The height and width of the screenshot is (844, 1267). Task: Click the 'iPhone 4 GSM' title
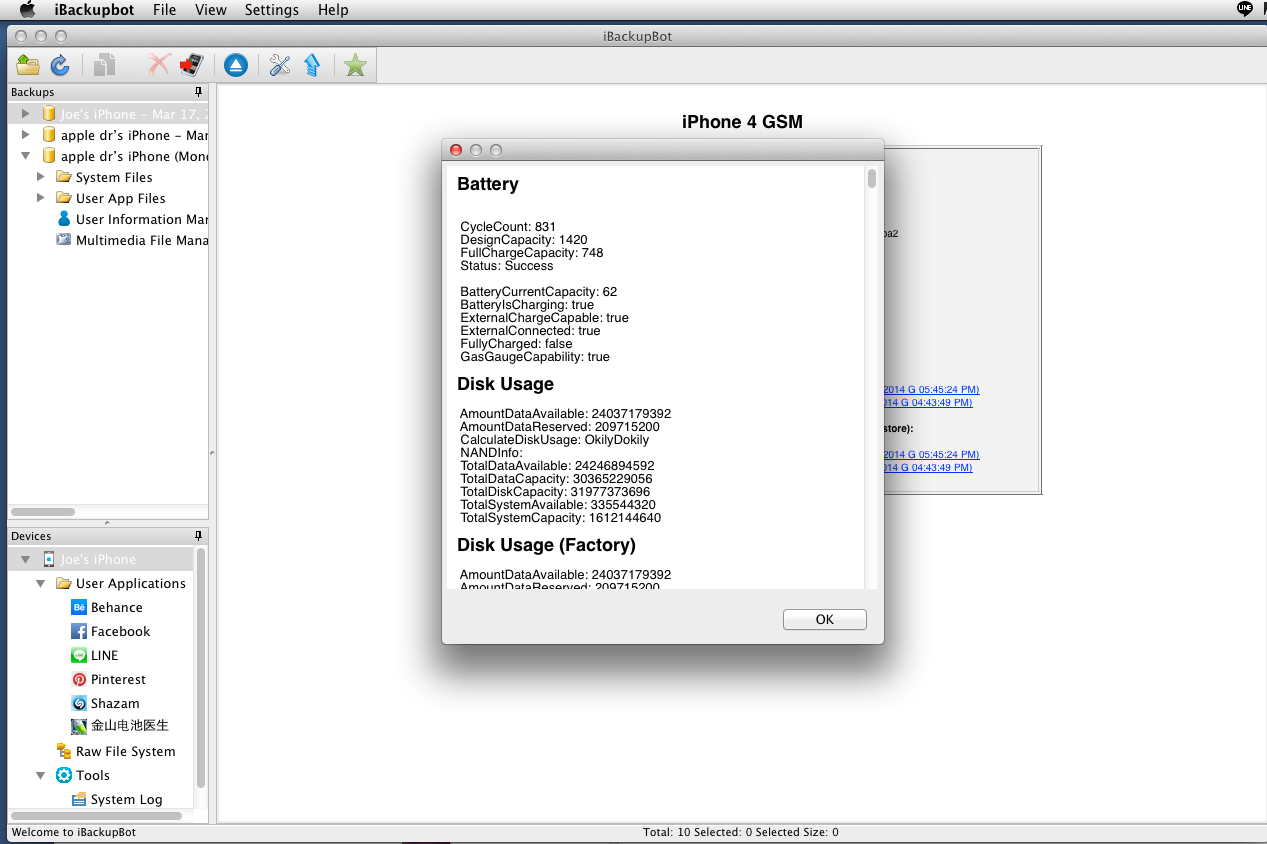point(742,122)
